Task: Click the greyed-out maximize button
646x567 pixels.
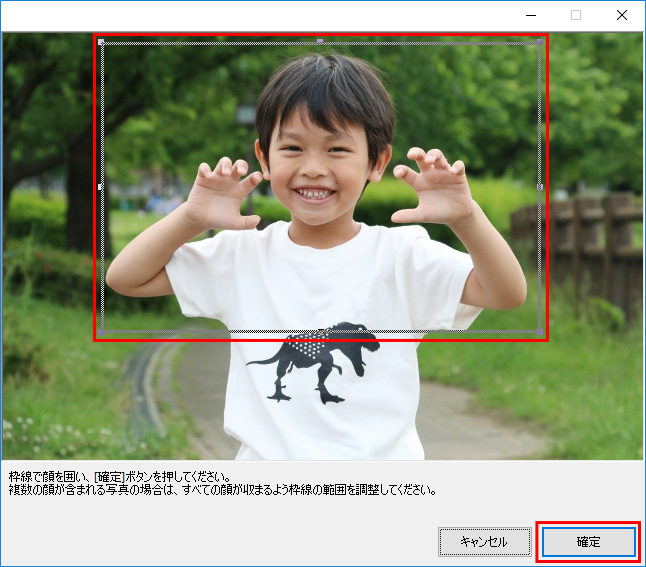Action: (x=576, y=15)
